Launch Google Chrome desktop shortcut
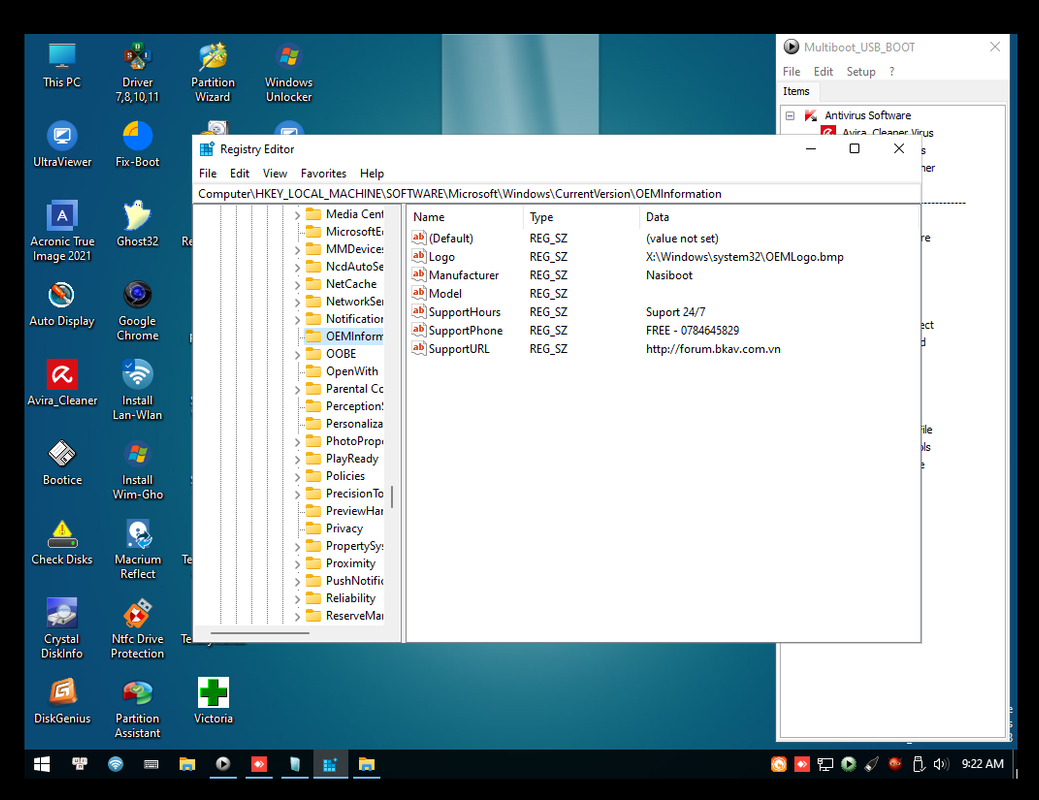This screenshot has height=800, width=1039. [x=137, y=311]
